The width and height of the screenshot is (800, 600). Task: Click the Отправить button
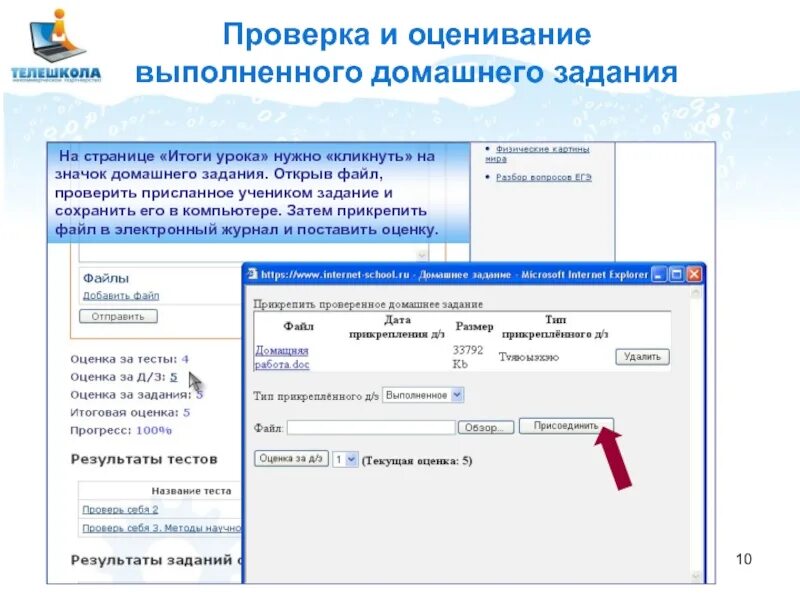pyautogui.click(x=118, y=316)
